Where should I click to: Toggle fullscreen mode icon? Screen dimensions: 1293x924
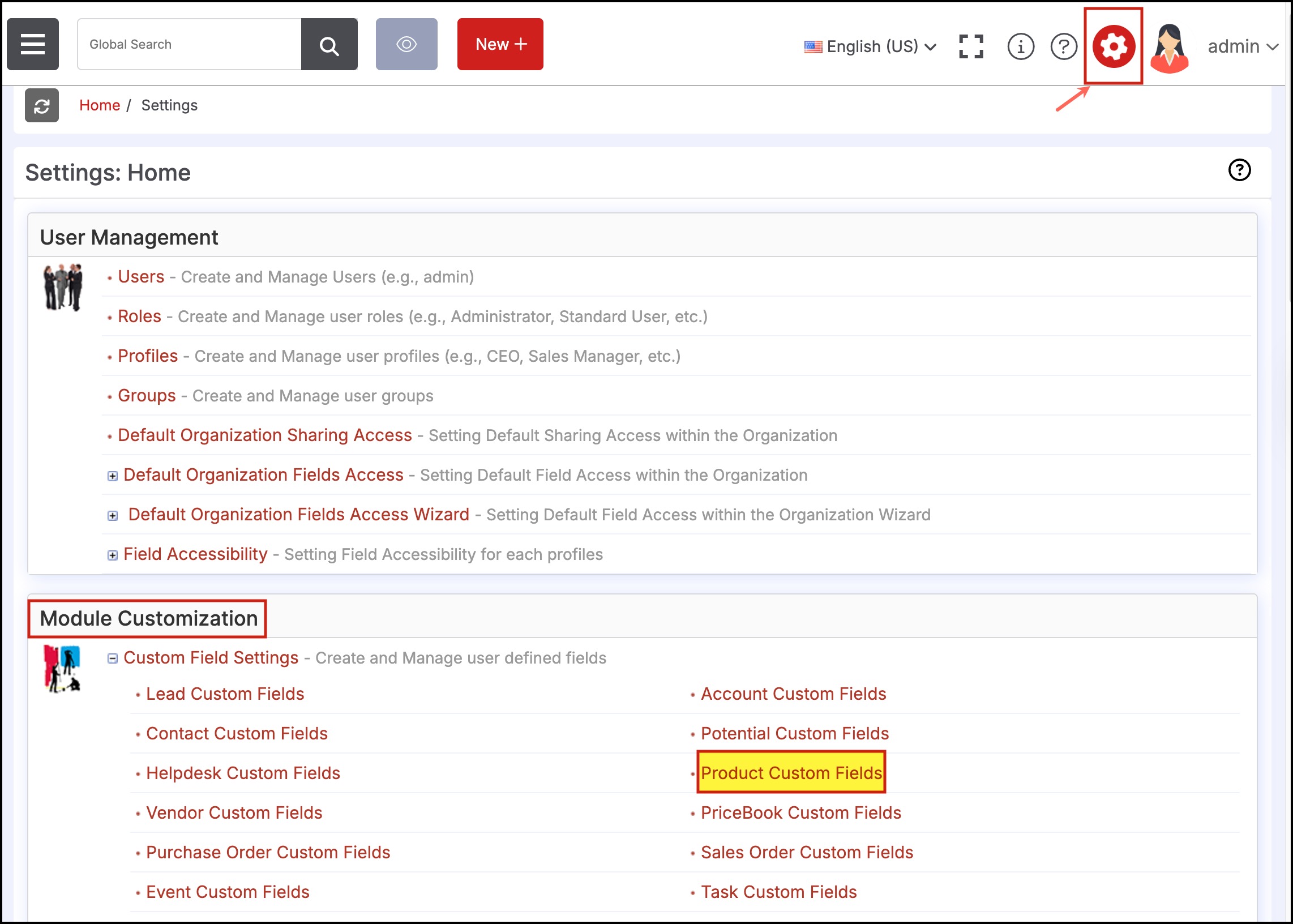point(970,46)
